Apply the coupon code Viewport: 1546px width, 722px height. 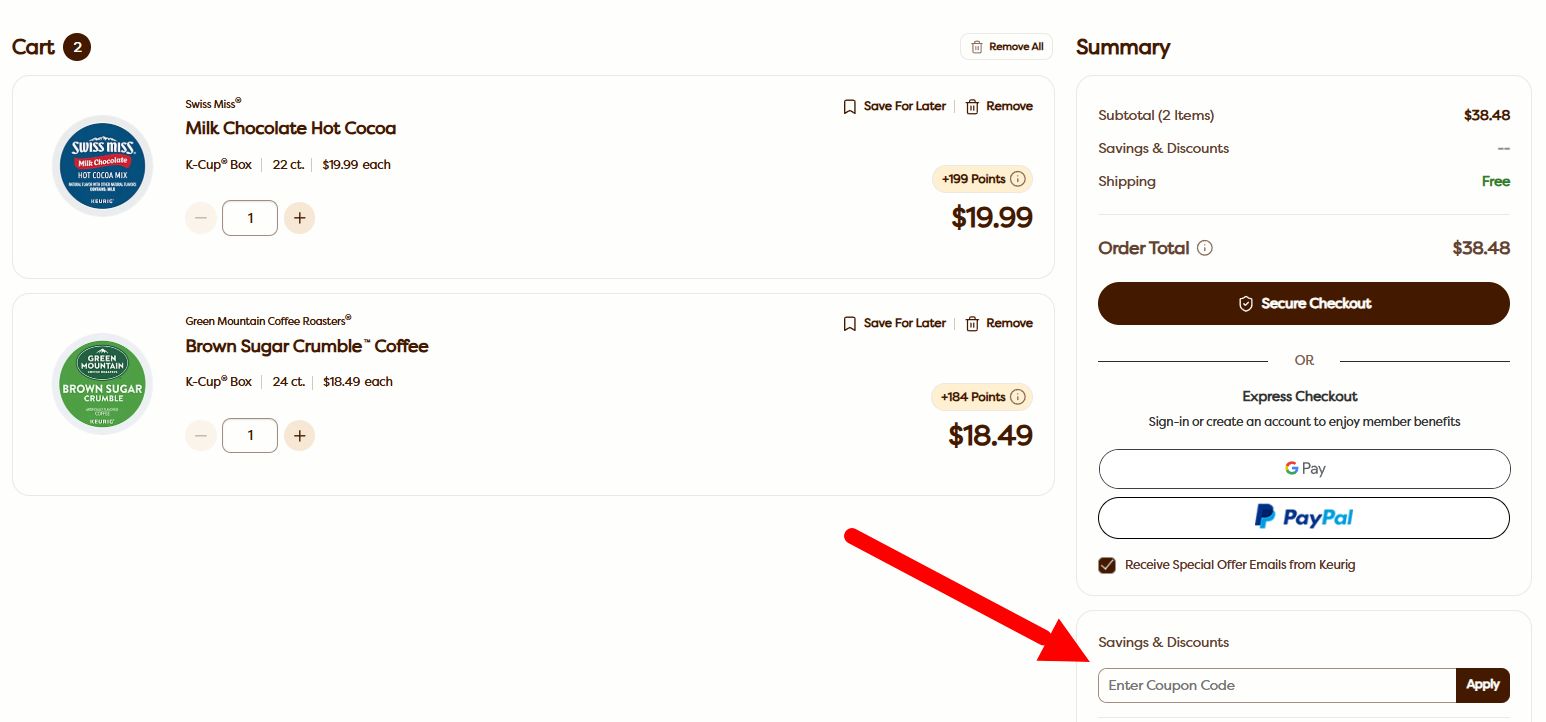[x=1482, y=685]
